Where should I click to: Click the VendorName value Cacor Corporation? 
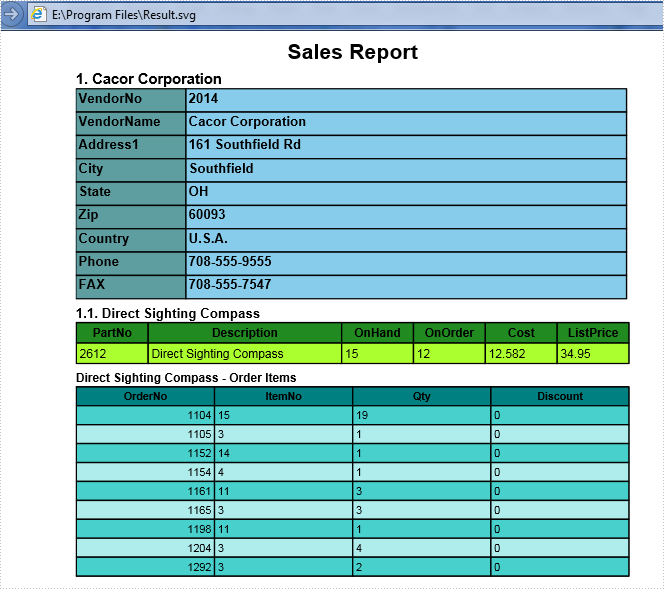point(406,123)
